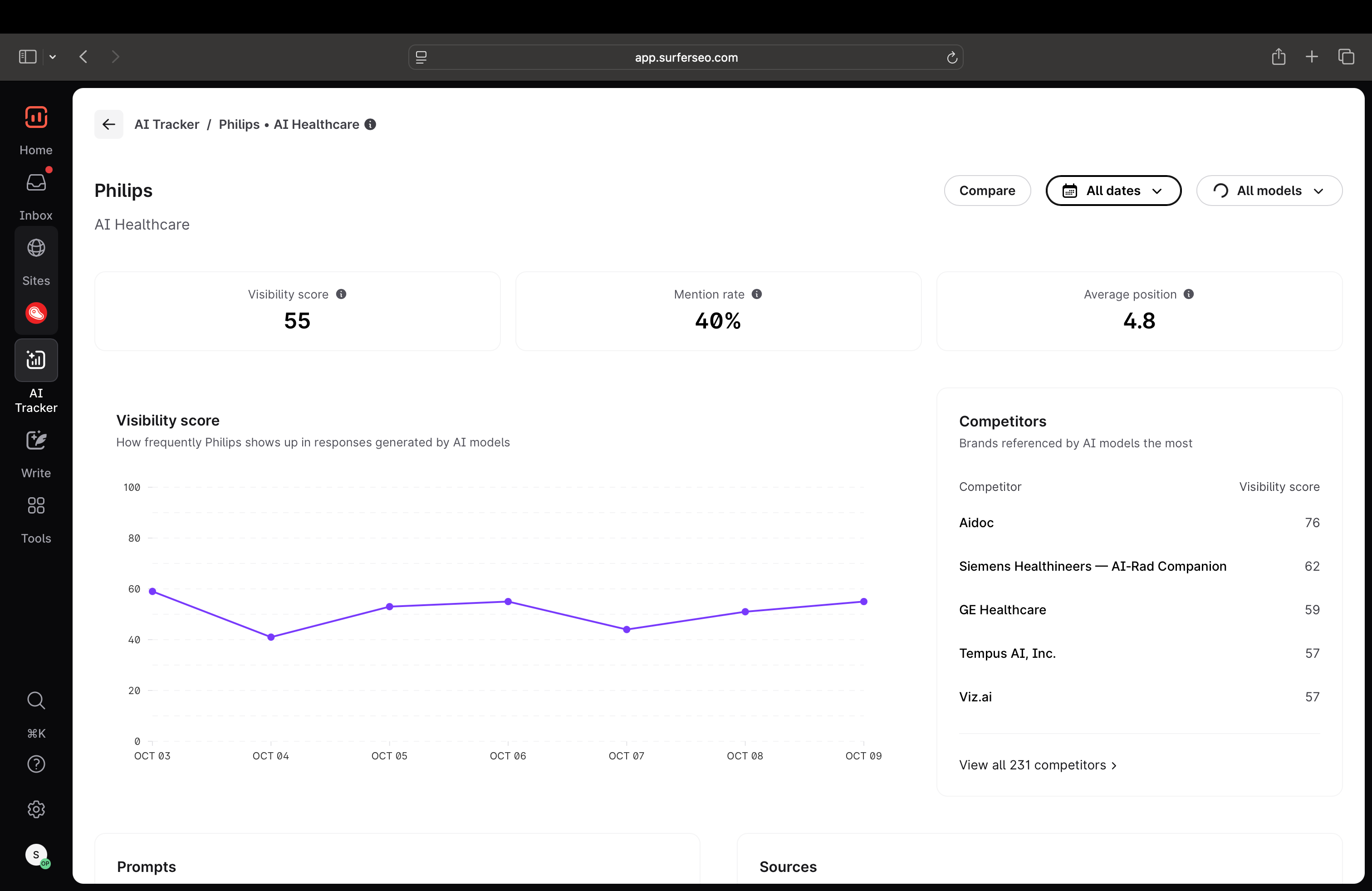Click View all 231 competitors link
The image size is (1372, 891).
[x=1038, y=765]
